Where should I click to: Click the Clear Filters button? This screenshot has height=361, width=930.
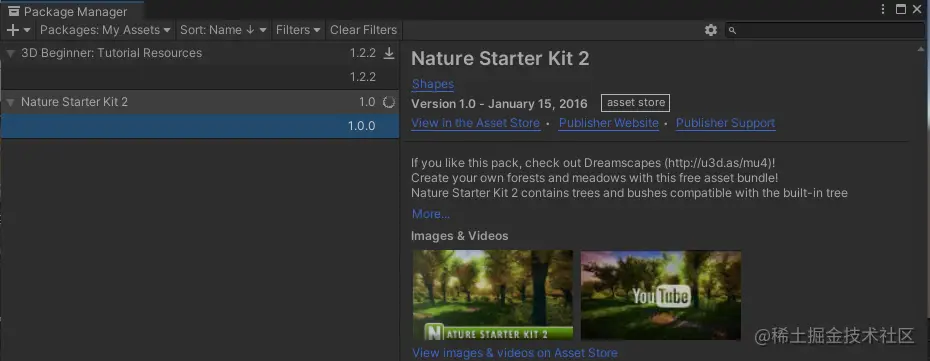pos(364,30)
